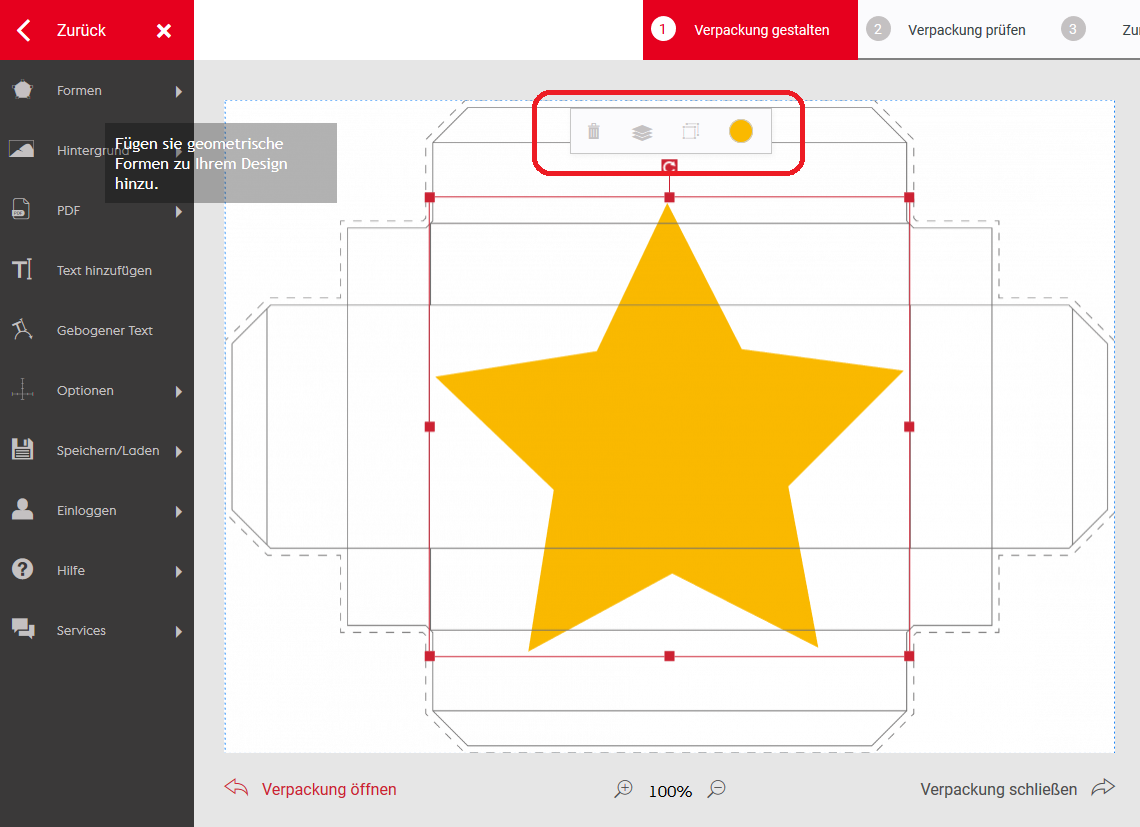Expand the Formen submenu
The height and width of the screenshot is (827, 1140).
tap(179, 91)
